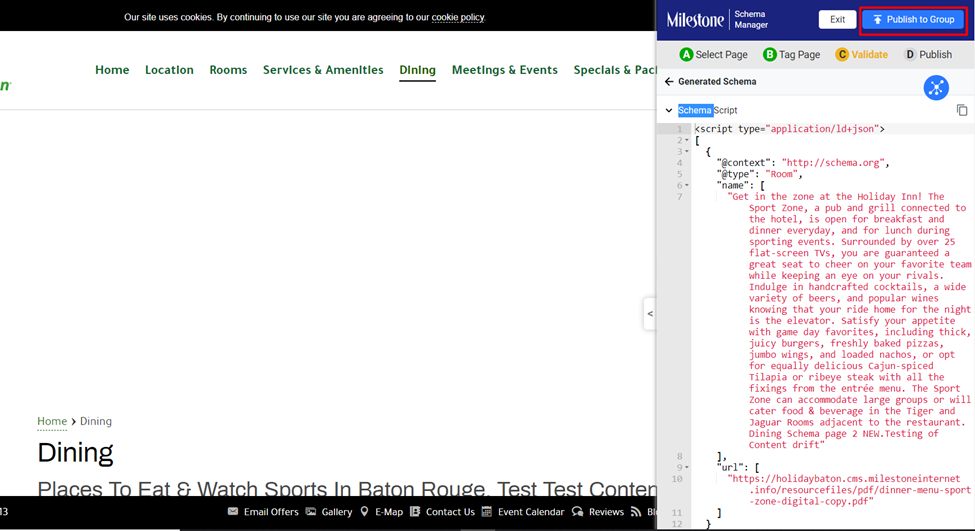Click the Home breadcrumb link

click(52, 421)
